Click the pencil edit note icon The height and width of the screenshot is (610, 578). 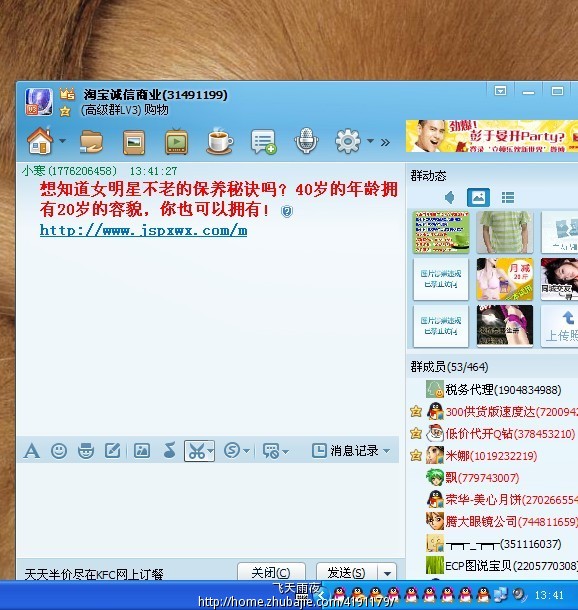pos(113,450)
